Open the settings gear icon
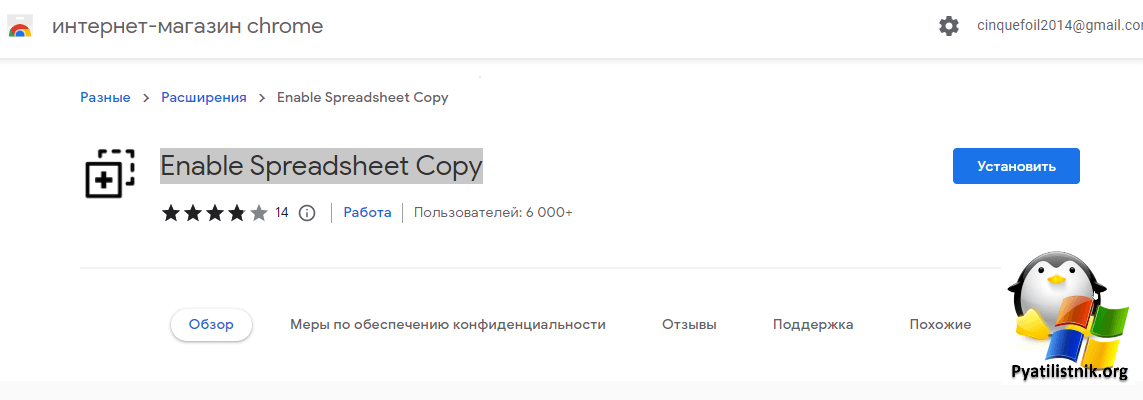 [x=949, y=27]
